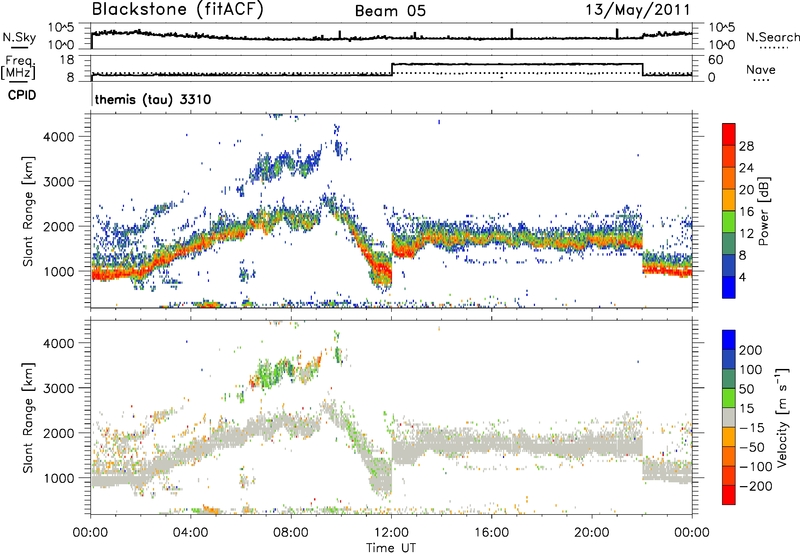The height and width of the screenshot is (554, 800).
Task: Select the red bottom segment of the Velocity colorbar
Action: pos(729,495)
